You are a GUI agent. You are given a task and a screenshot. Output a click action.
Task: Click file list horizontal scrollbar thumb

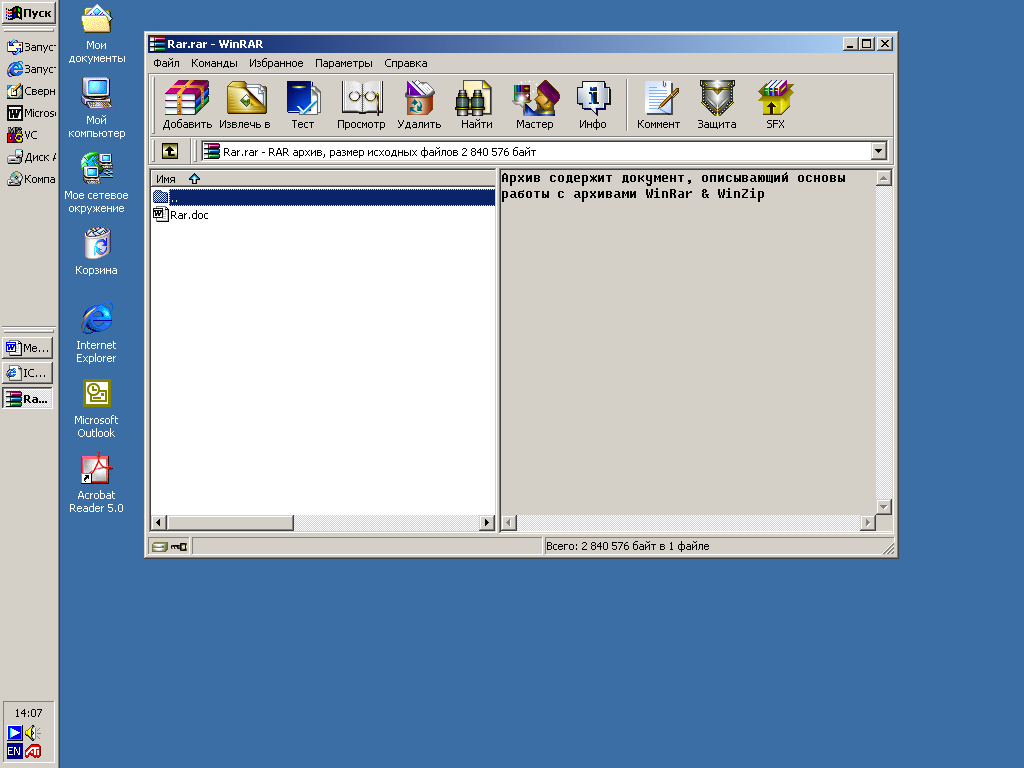[230, 522]
